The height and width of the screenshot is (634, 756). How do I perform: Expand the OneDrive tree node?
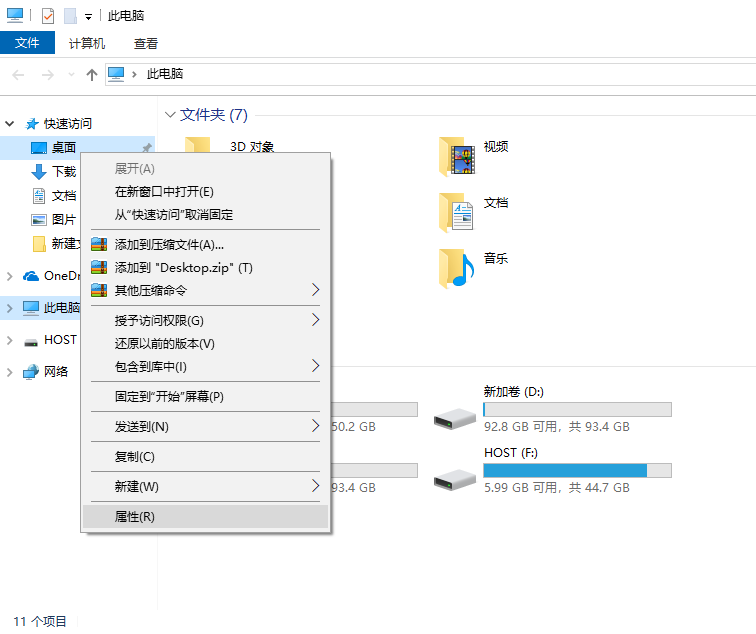coord(9,276)
